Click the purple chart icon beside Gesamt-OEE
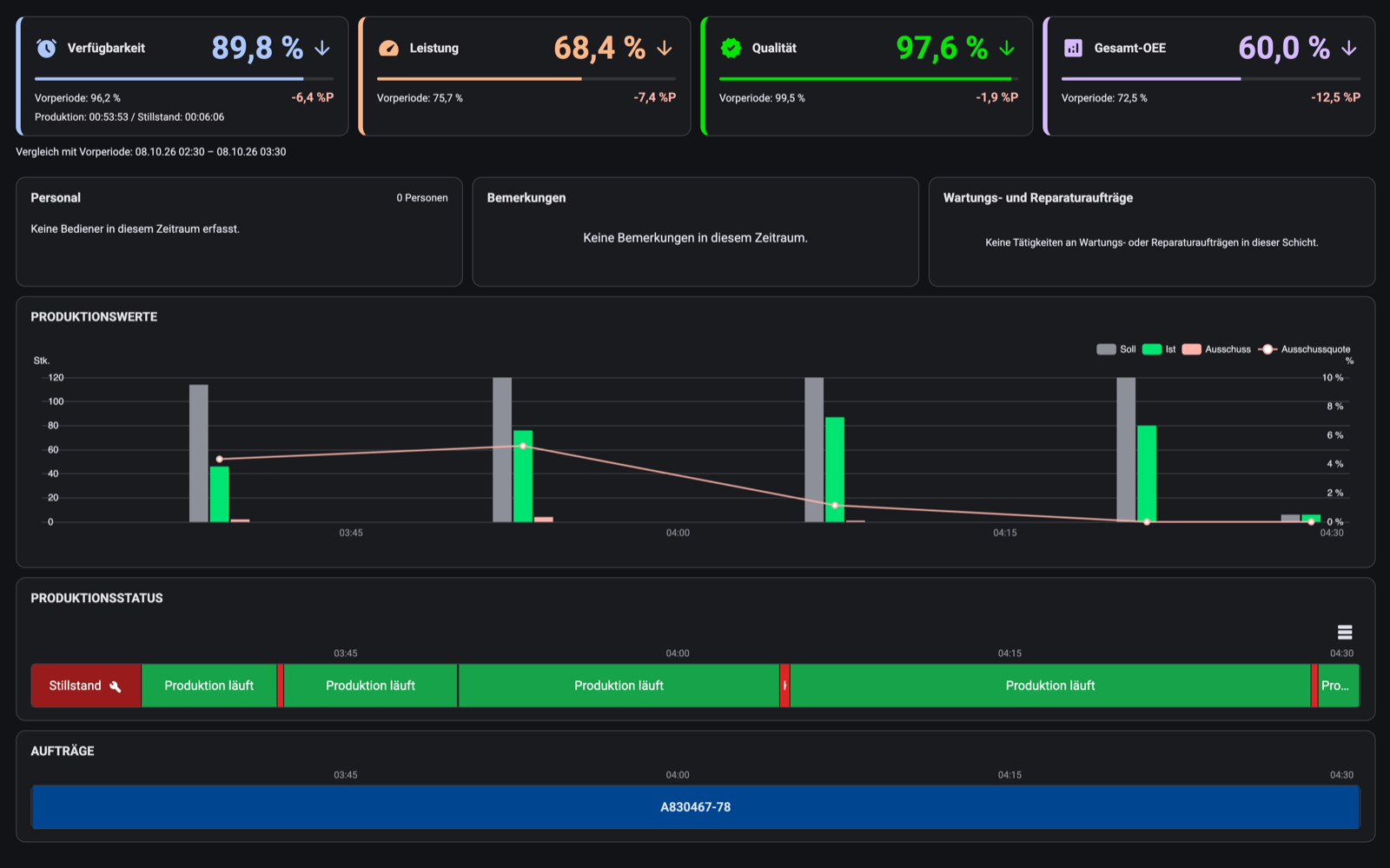This screenshot has height=868, width=1390. (x=1073, y=48)
